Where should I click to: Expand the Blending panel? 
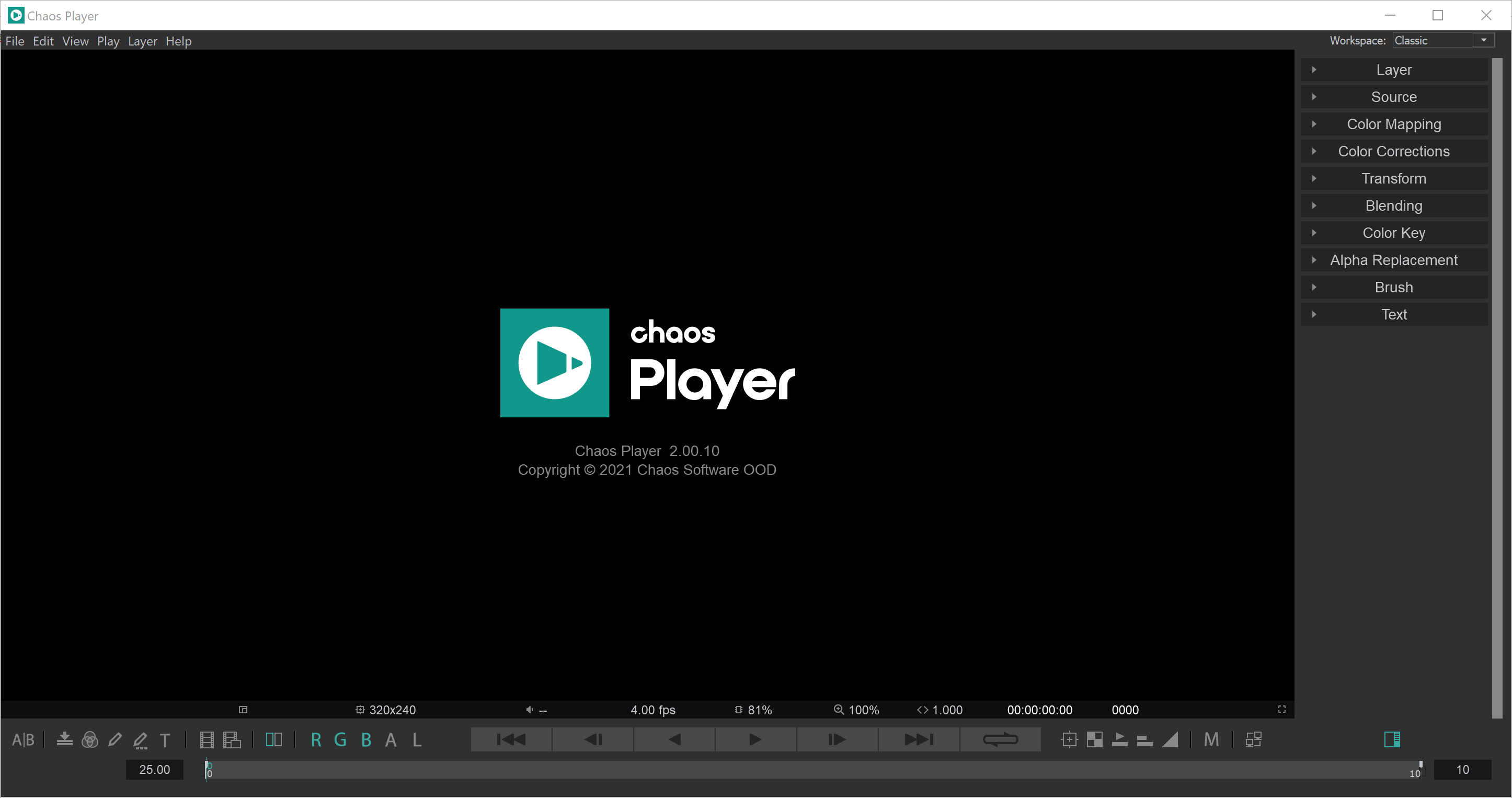tap(1394, 206)
